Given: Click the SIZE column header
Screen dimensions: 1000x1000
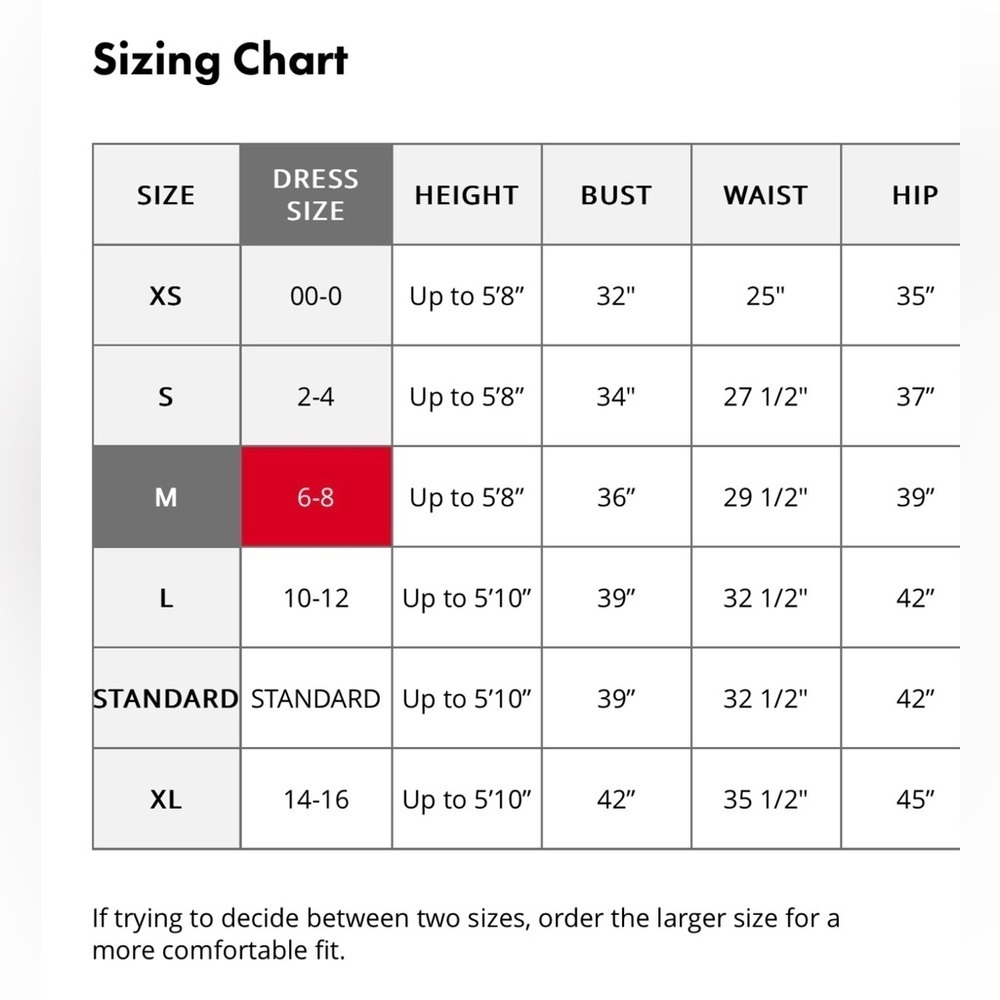Looking at the screenshot, I should [x=166, y=195].
